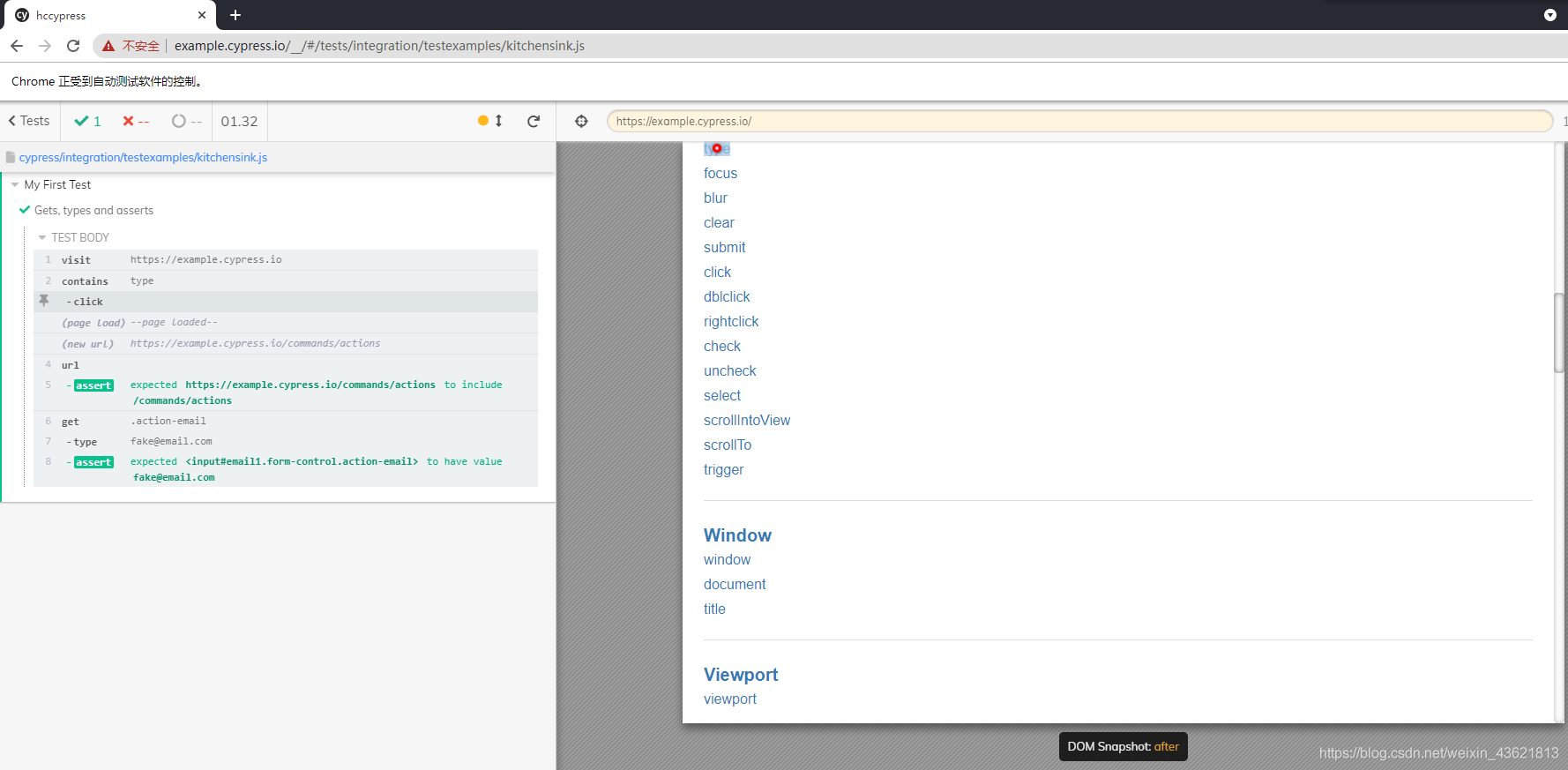This screenshot has height=770, width=1568.
Task: Click the pending tests circle indicator
Action: pos(187,121)
